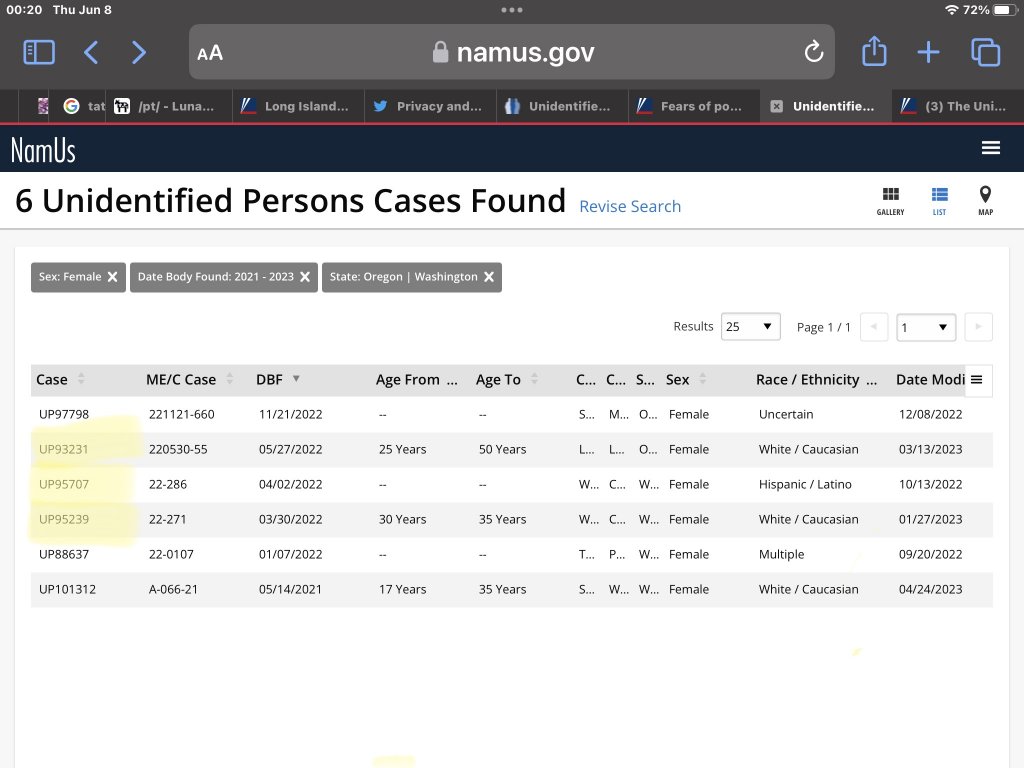
Task: Remove the Oregon | Washington state filter
Action: [x=489, y=277]
